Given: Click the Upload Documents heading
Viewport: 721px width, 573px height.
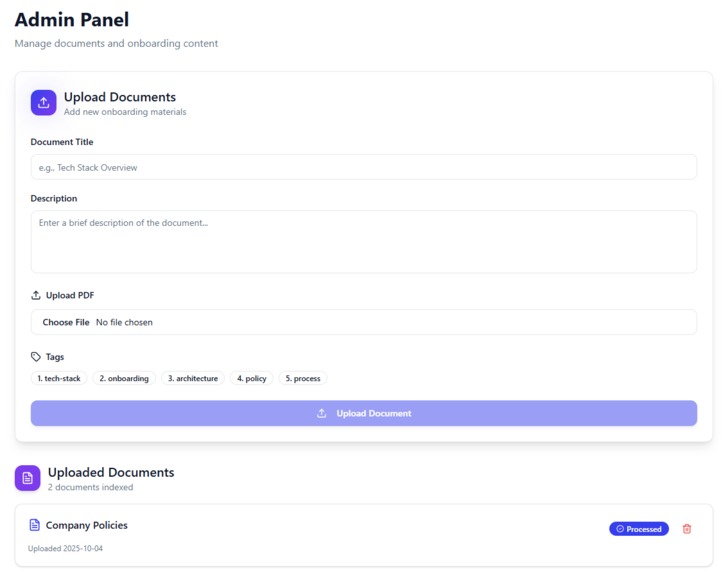Looking at the screenshot, I should point(120,97).
